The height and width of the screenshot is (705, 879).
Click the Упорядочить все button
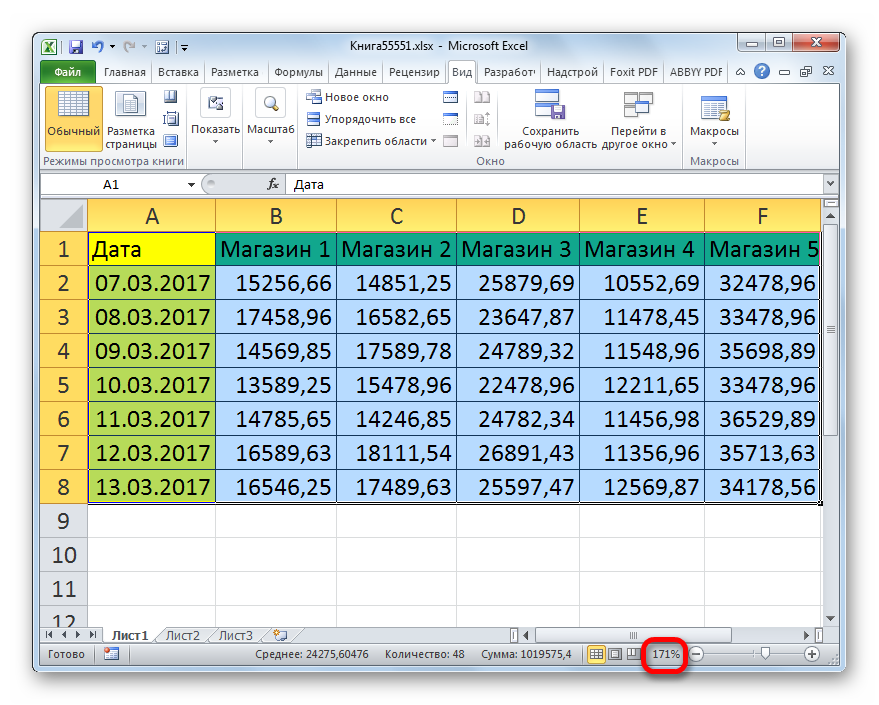click(361, 119)
